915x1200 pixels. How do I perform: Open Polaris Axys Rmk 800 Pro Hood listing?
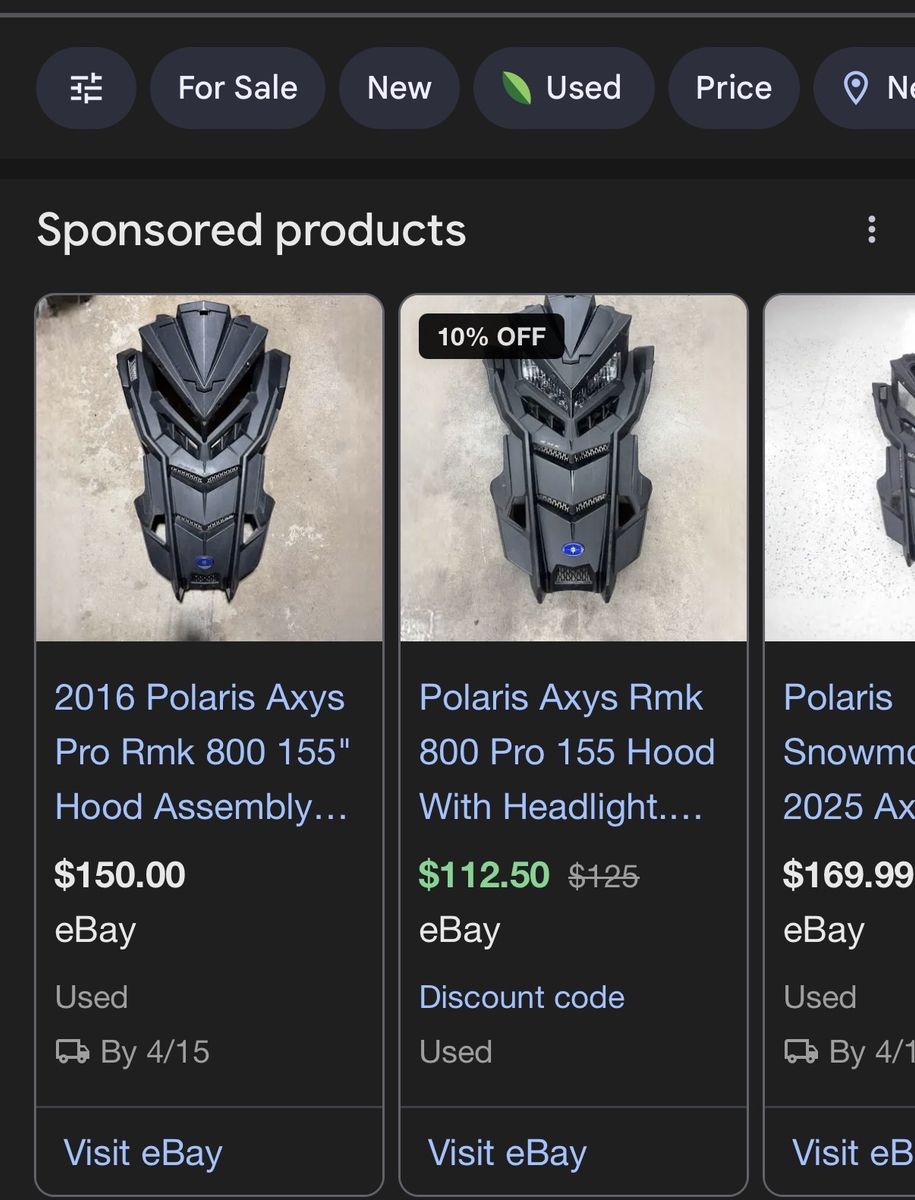click(x=566, y=752)
